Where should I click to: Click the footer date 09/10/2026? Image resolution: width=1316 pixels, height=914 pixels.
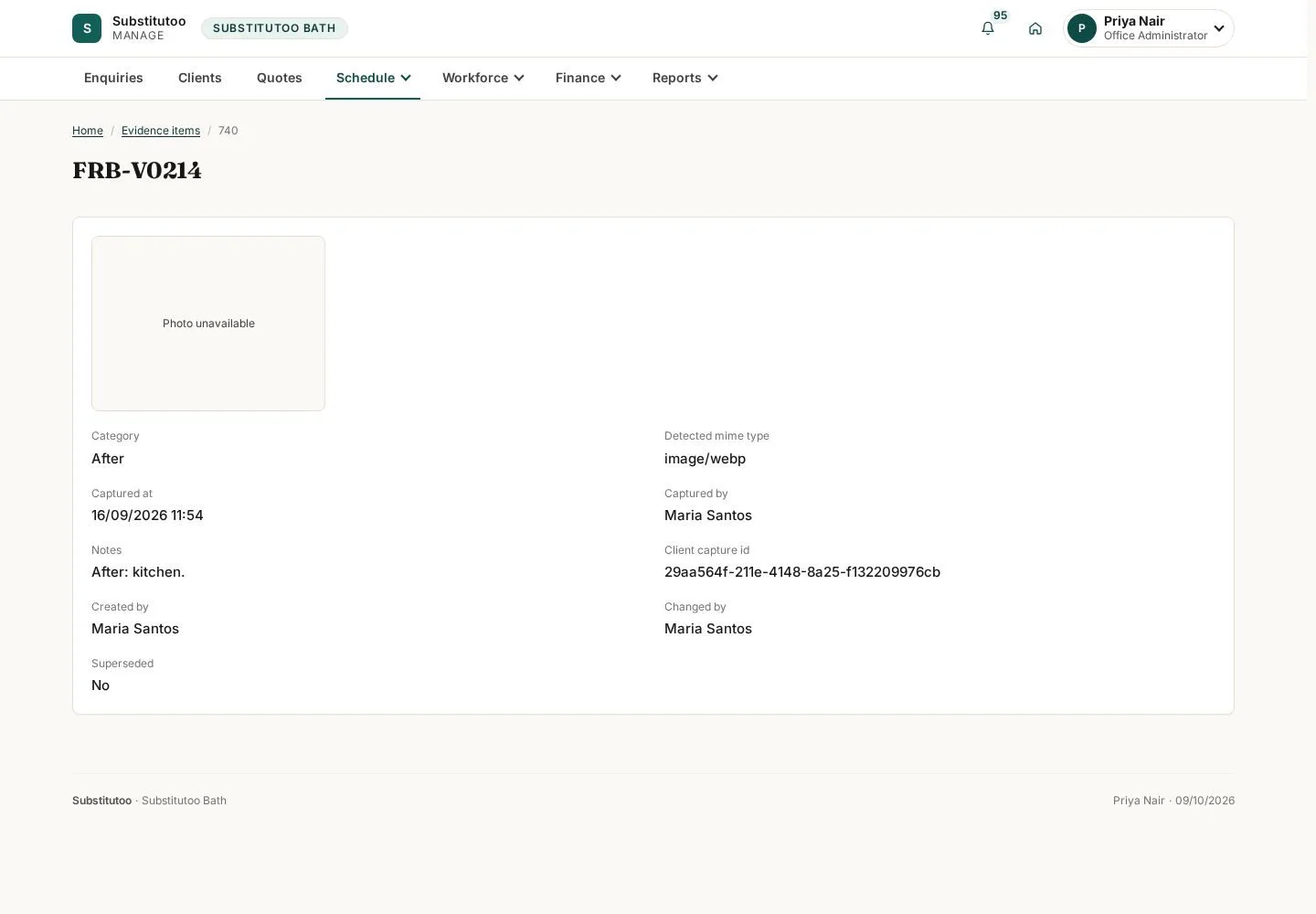click(x=1205, y=801)
